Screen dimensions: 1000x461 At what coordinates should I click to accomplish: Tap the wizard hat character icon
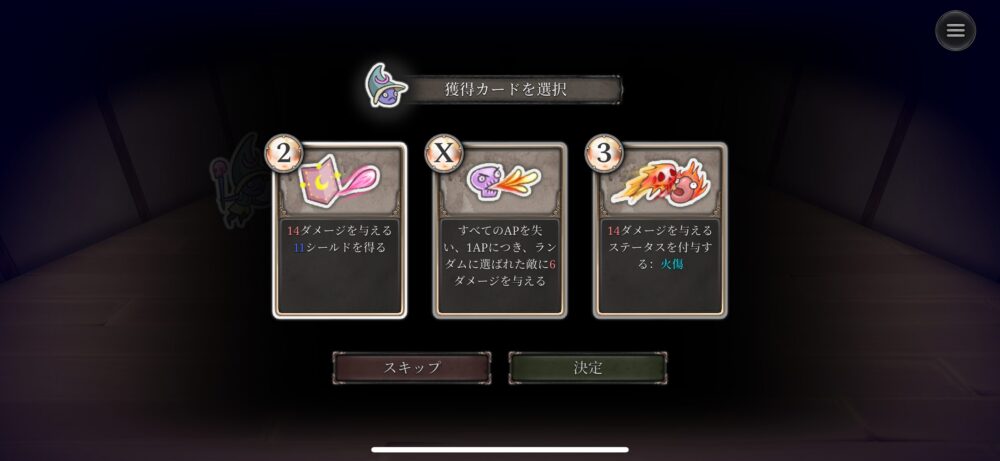pyautogui.click(x=386, y=85)
